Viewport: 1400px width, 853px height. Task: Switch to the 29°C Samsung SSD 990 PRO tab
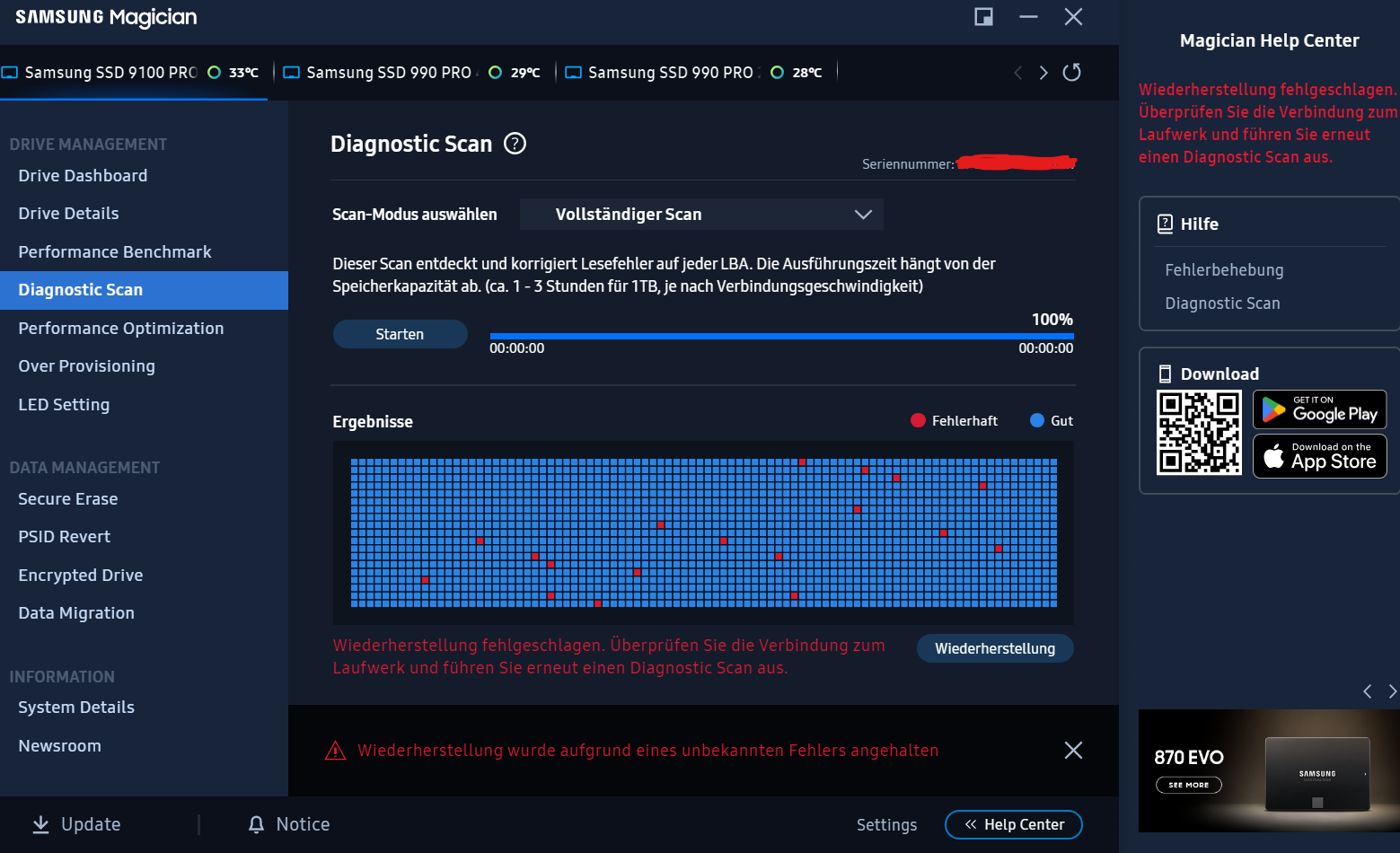point(413,73)
